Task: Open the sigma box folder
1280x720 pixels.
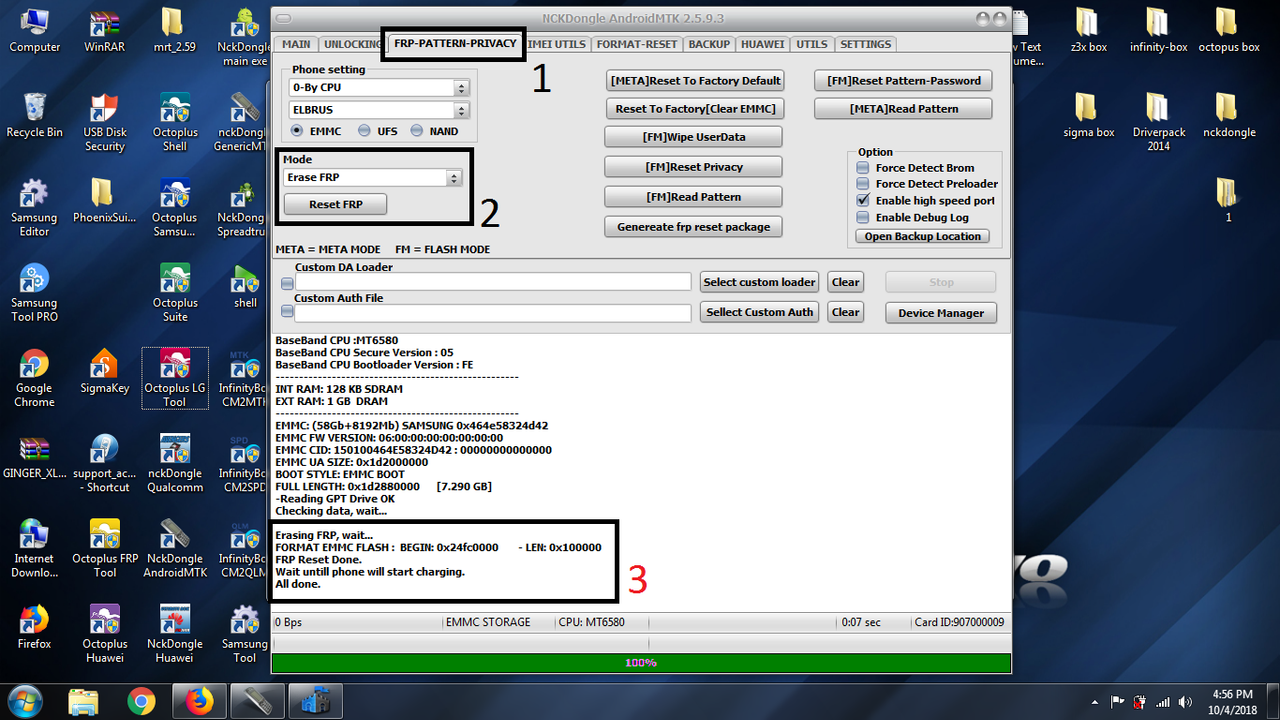Action: pyautogui.click(x=1088, y=116)
